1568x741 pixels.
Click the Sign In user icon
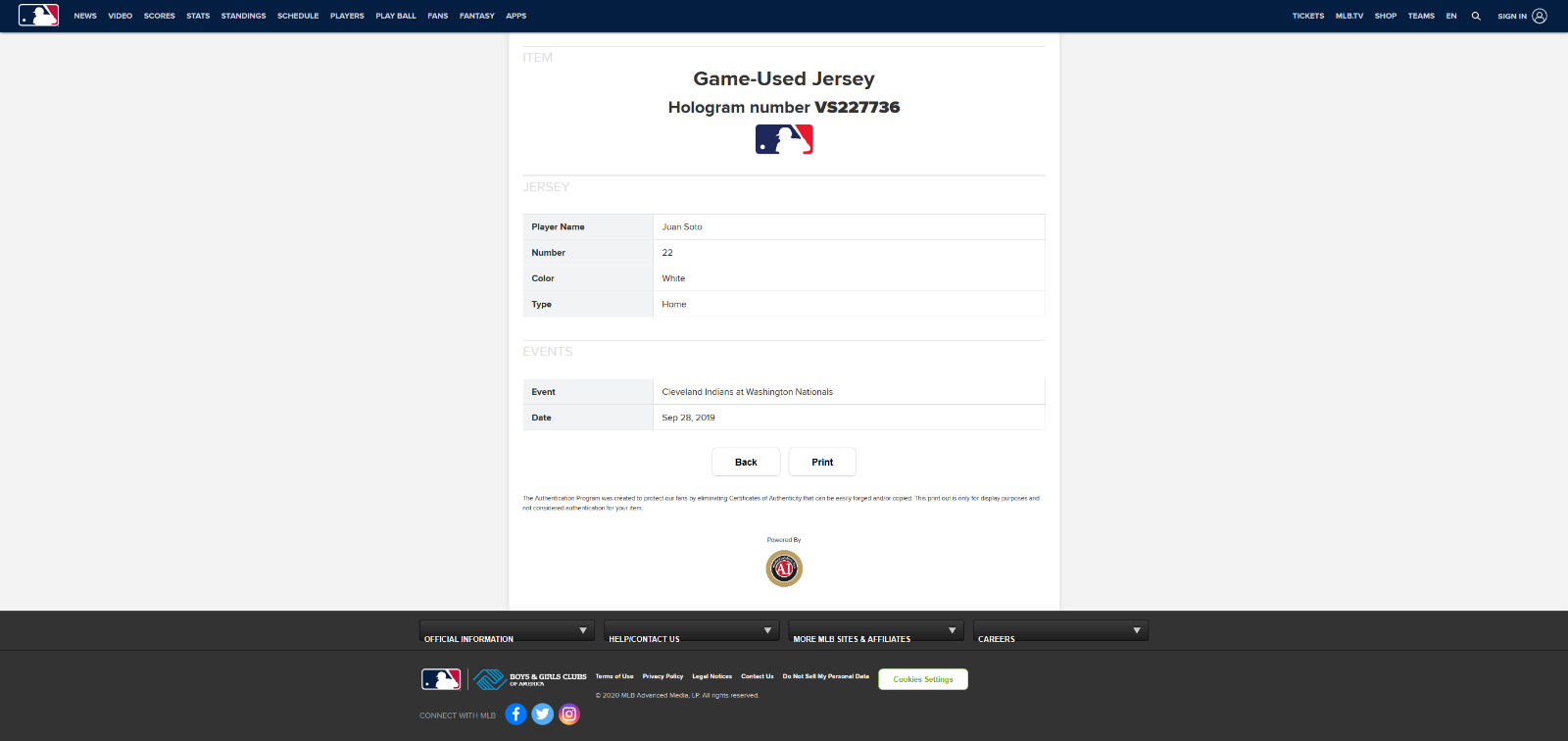(1540, 16)
